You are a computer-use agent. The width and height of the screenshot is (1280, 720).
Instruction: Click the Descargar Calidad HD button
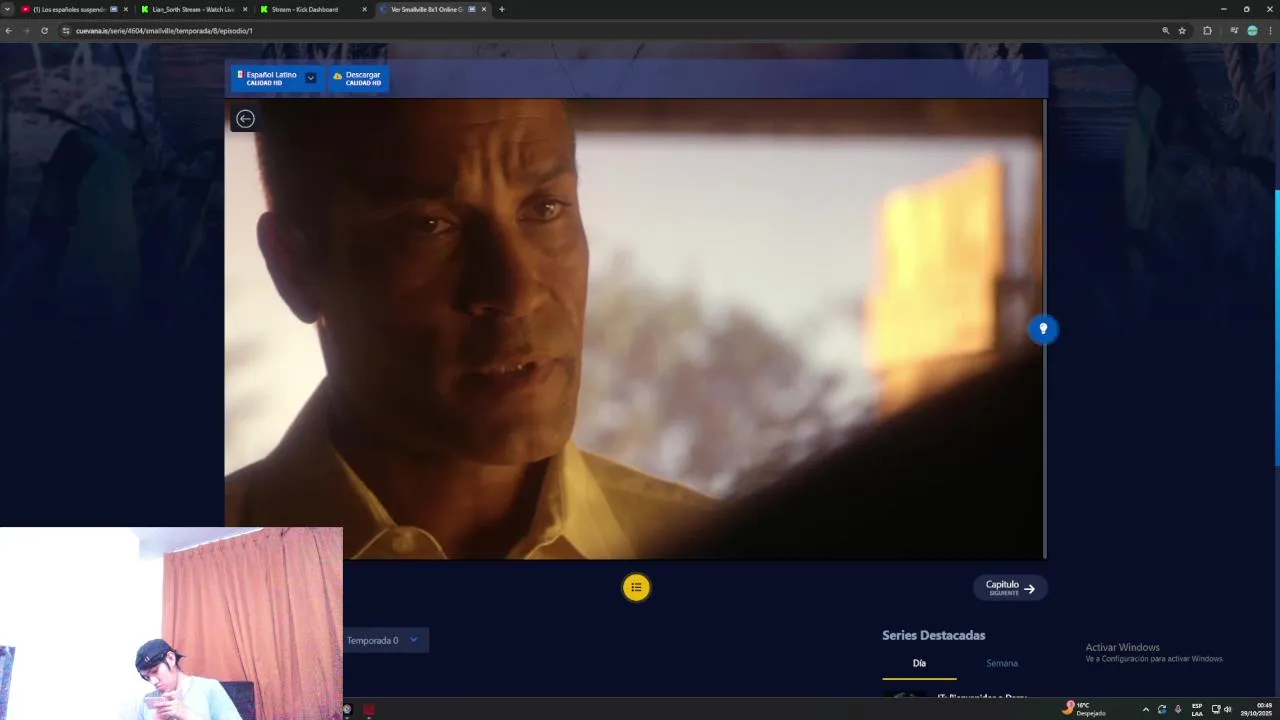tap(359, 78)
